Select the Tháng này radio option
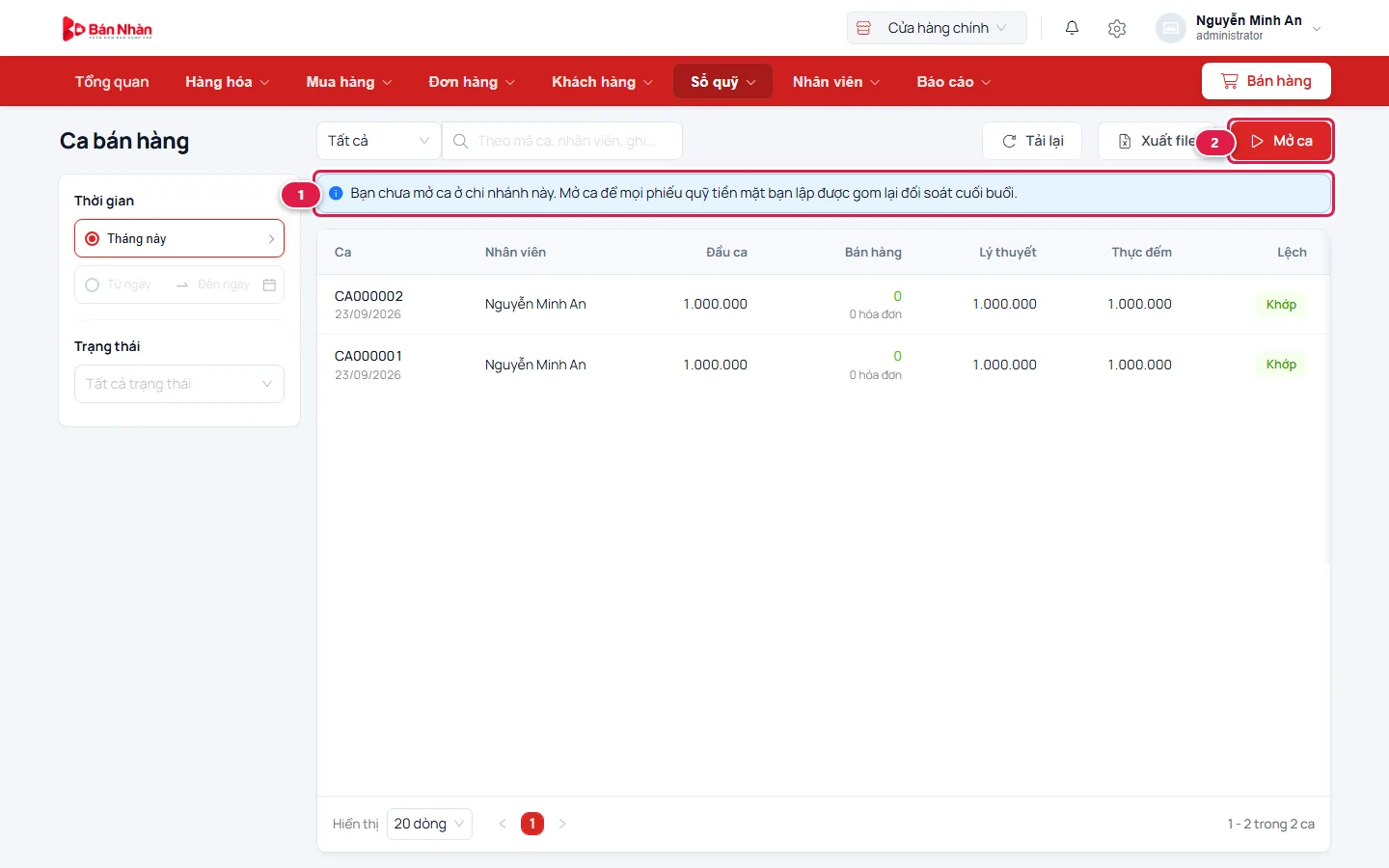1389x868 pixels. (x=93, y=238)
